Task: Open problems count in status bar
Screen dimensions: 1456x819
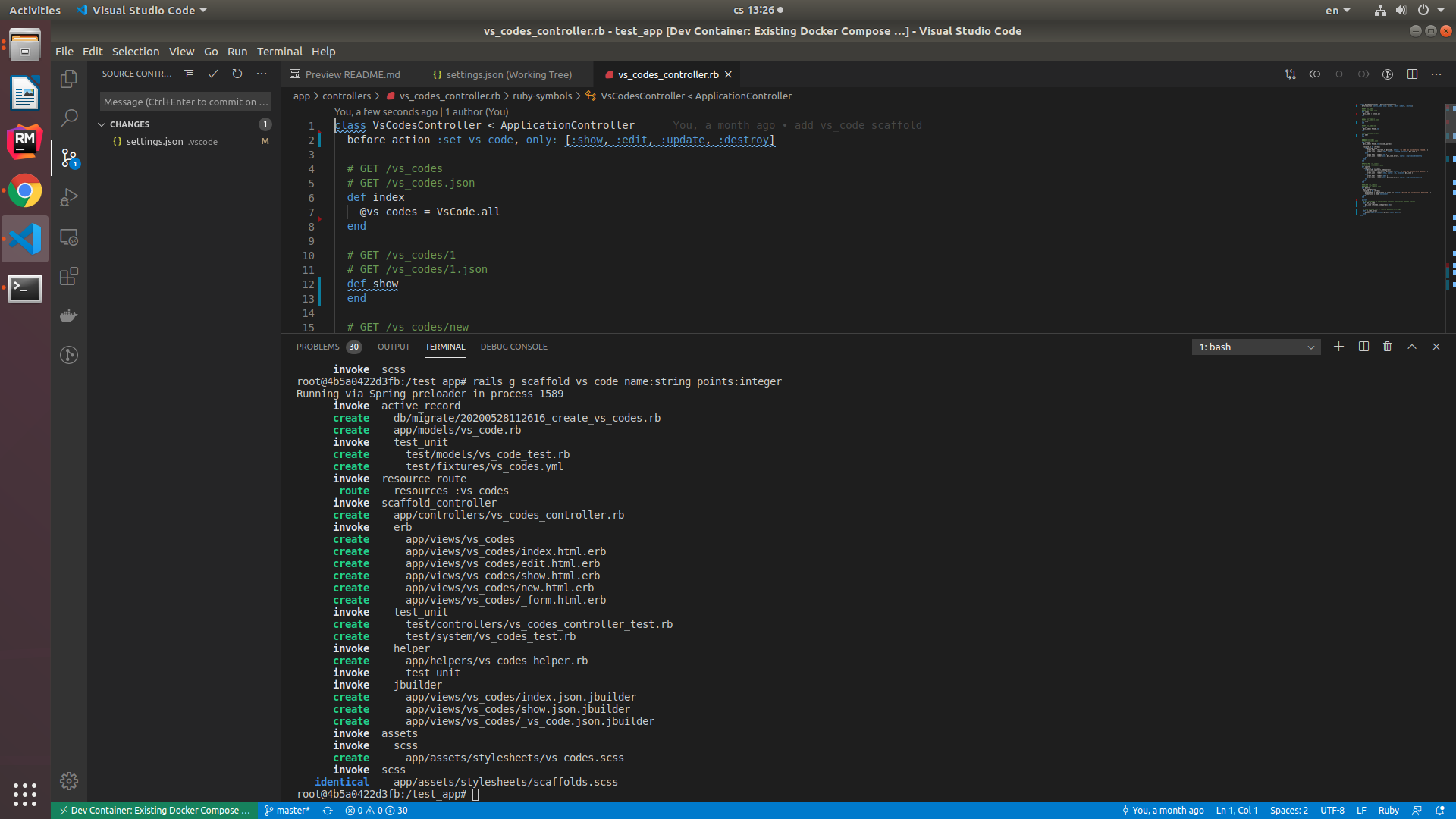Action: coord(376,811)
